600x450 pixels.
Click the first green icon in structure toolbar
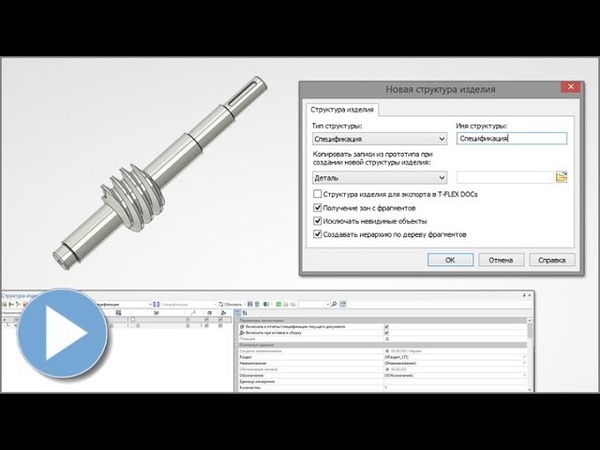click(5, 305)
